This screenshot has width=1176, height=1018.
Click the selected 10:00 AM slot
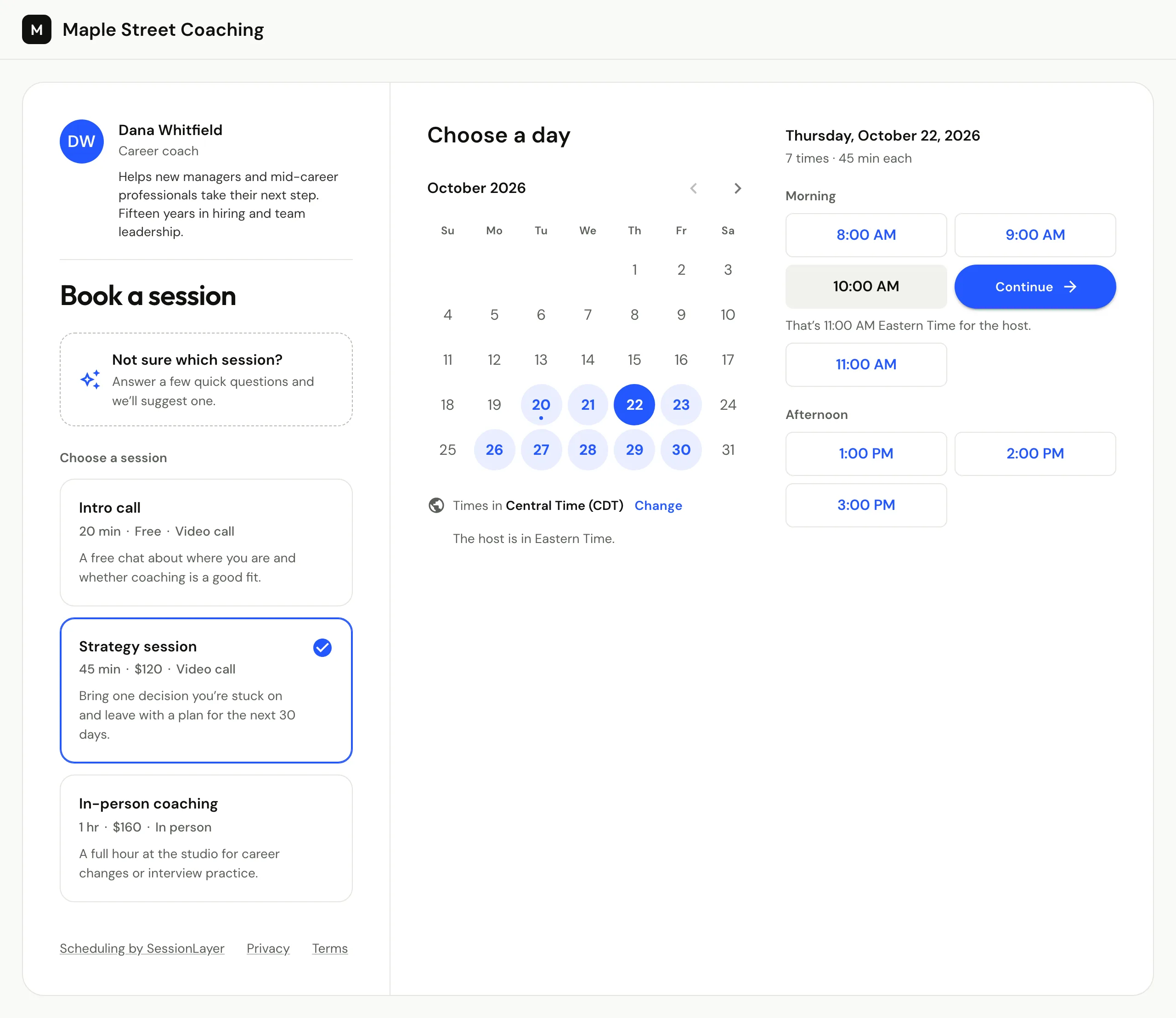coord(866,287)
